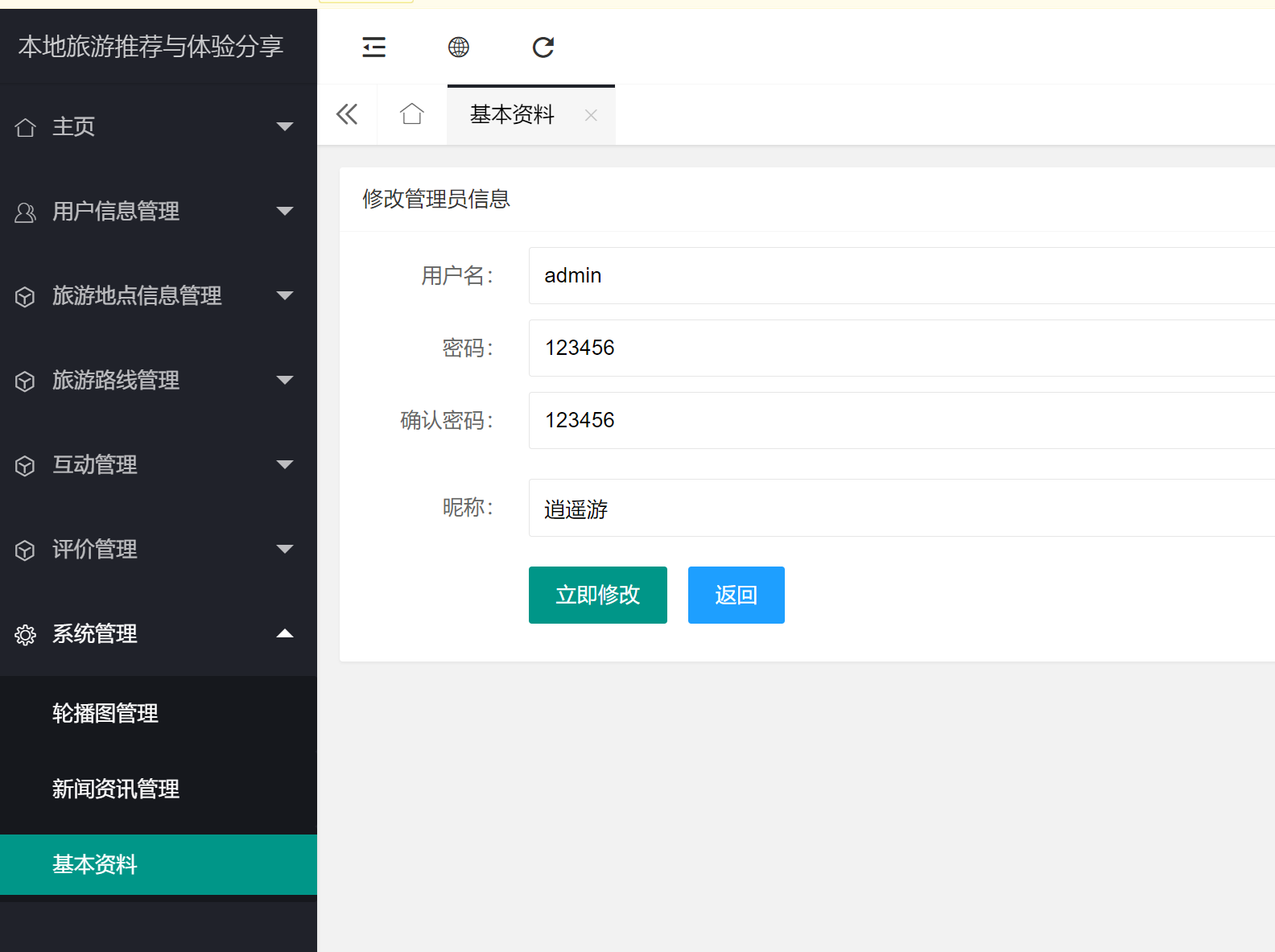Click the refresh page icon
The height and width of the screenshot is (952, 1275).
543,47
